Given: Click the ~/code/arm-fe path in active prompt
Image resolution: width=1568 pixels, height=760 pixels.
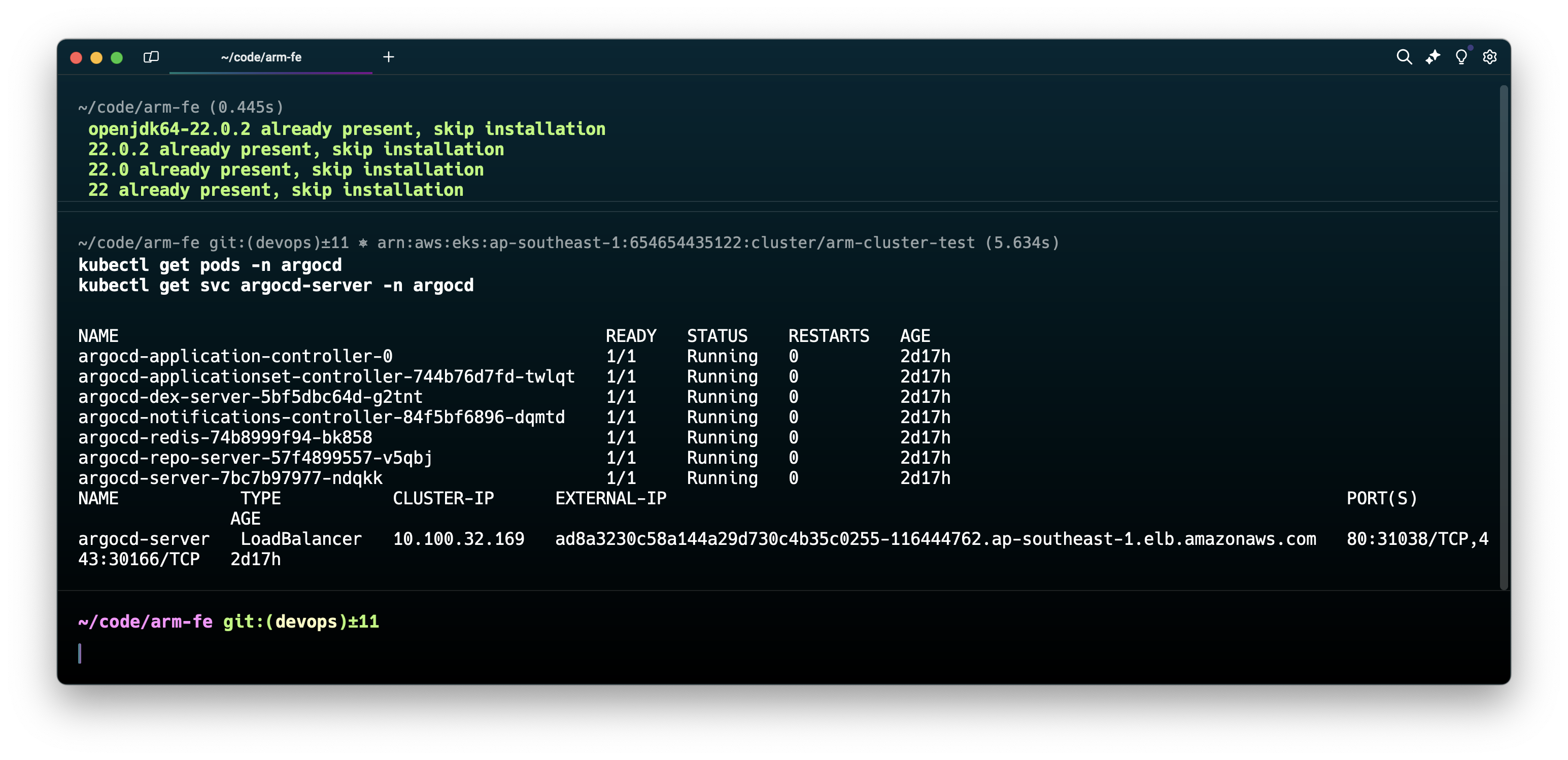Looking at the screenshot, I should (x=146, y=621).
